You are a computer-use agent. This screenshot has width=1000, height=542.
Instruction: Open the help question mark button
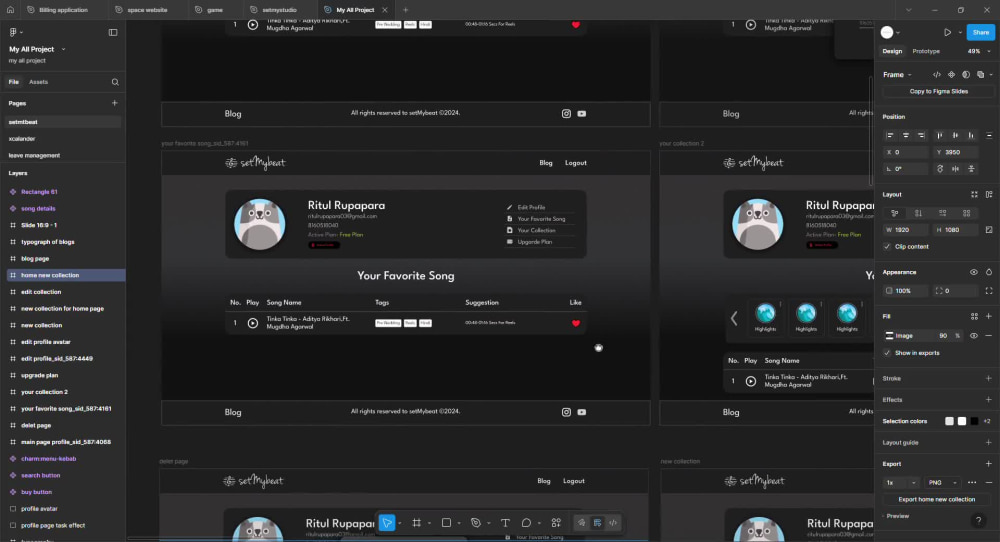(978, 521)
